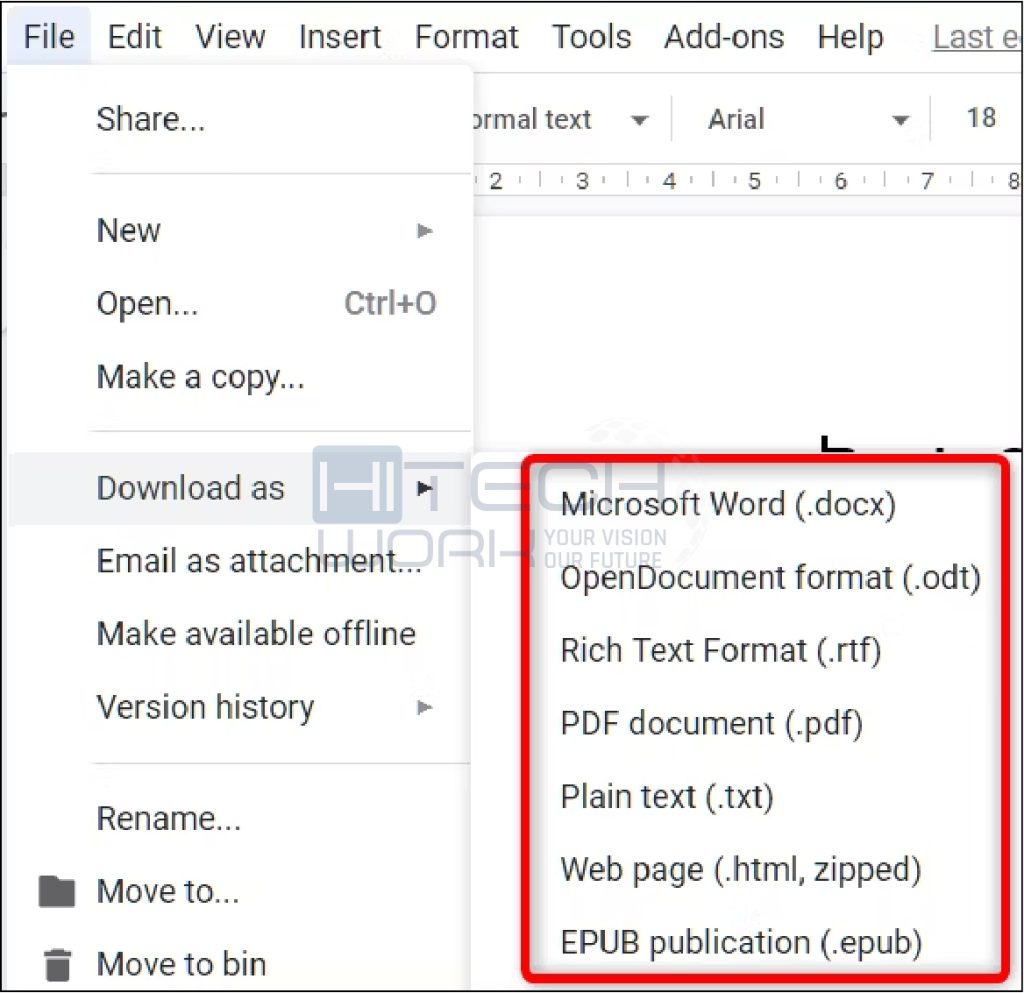Click the horizontal ruler at mark 4
1024x993 pixels.
[x=669, y=181]
